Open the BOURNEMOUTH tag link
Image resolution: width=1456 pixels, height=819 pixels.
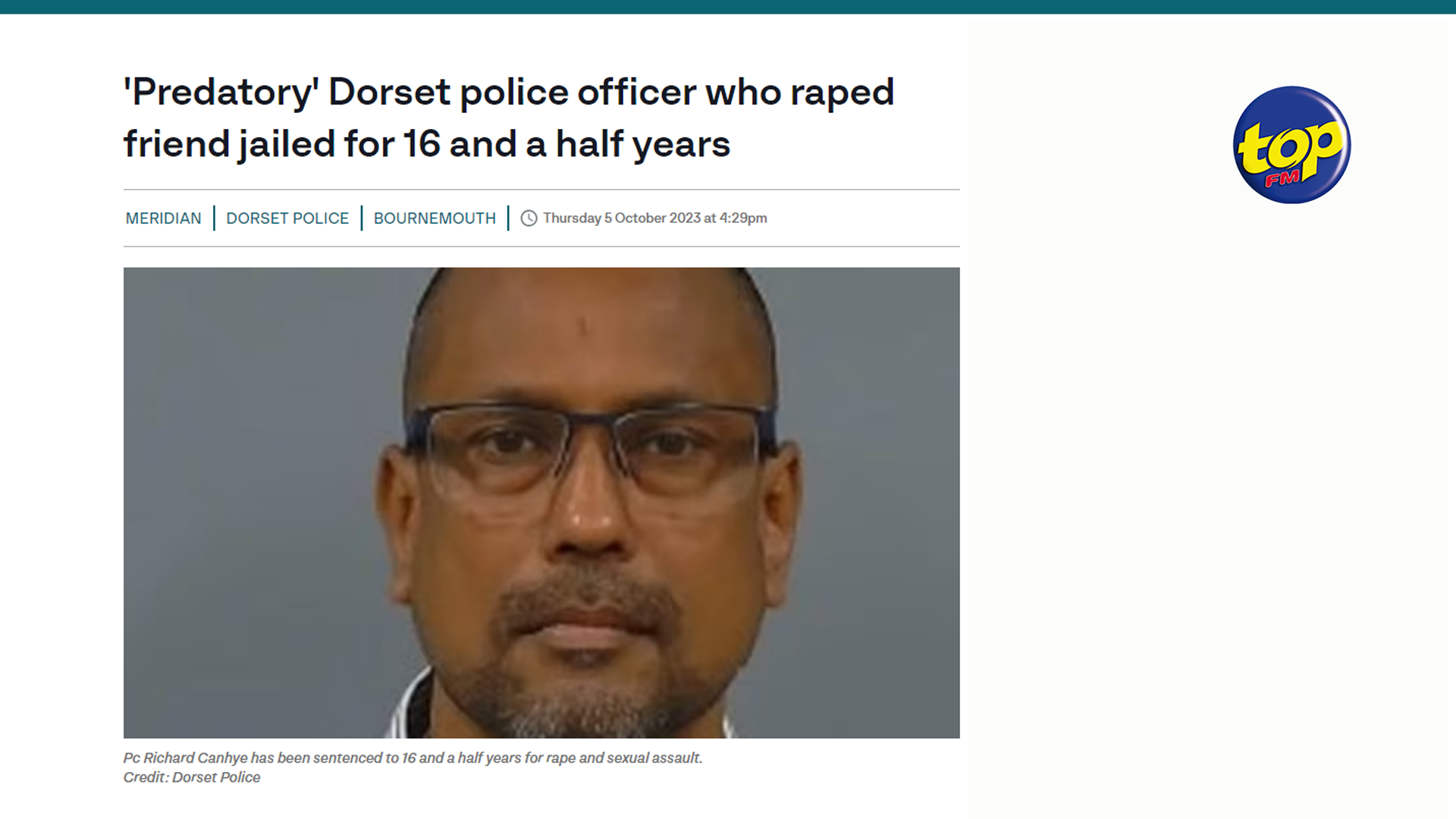435,218
